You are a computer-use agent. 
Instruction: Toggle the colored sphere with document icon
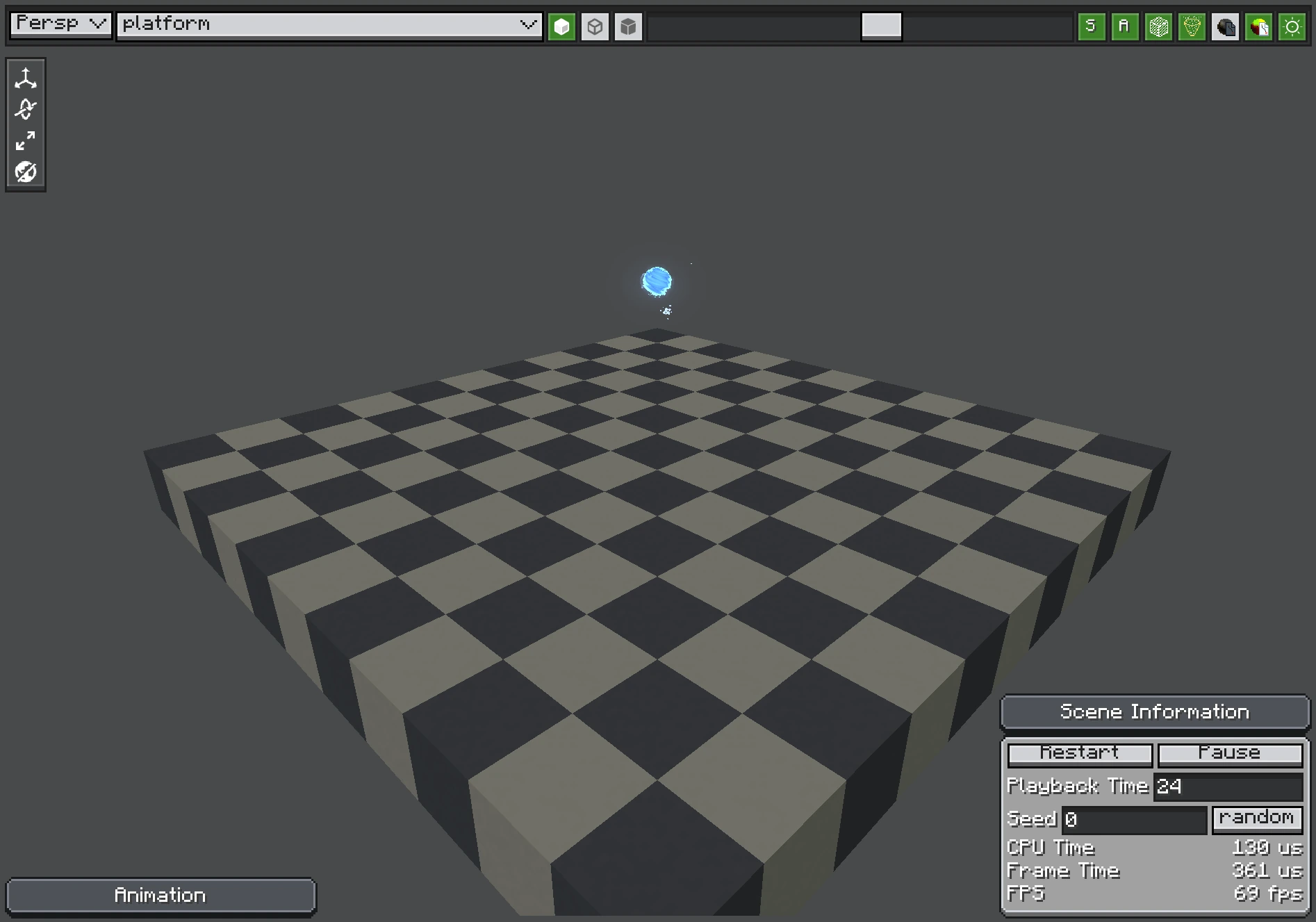tap(1258, 27)
